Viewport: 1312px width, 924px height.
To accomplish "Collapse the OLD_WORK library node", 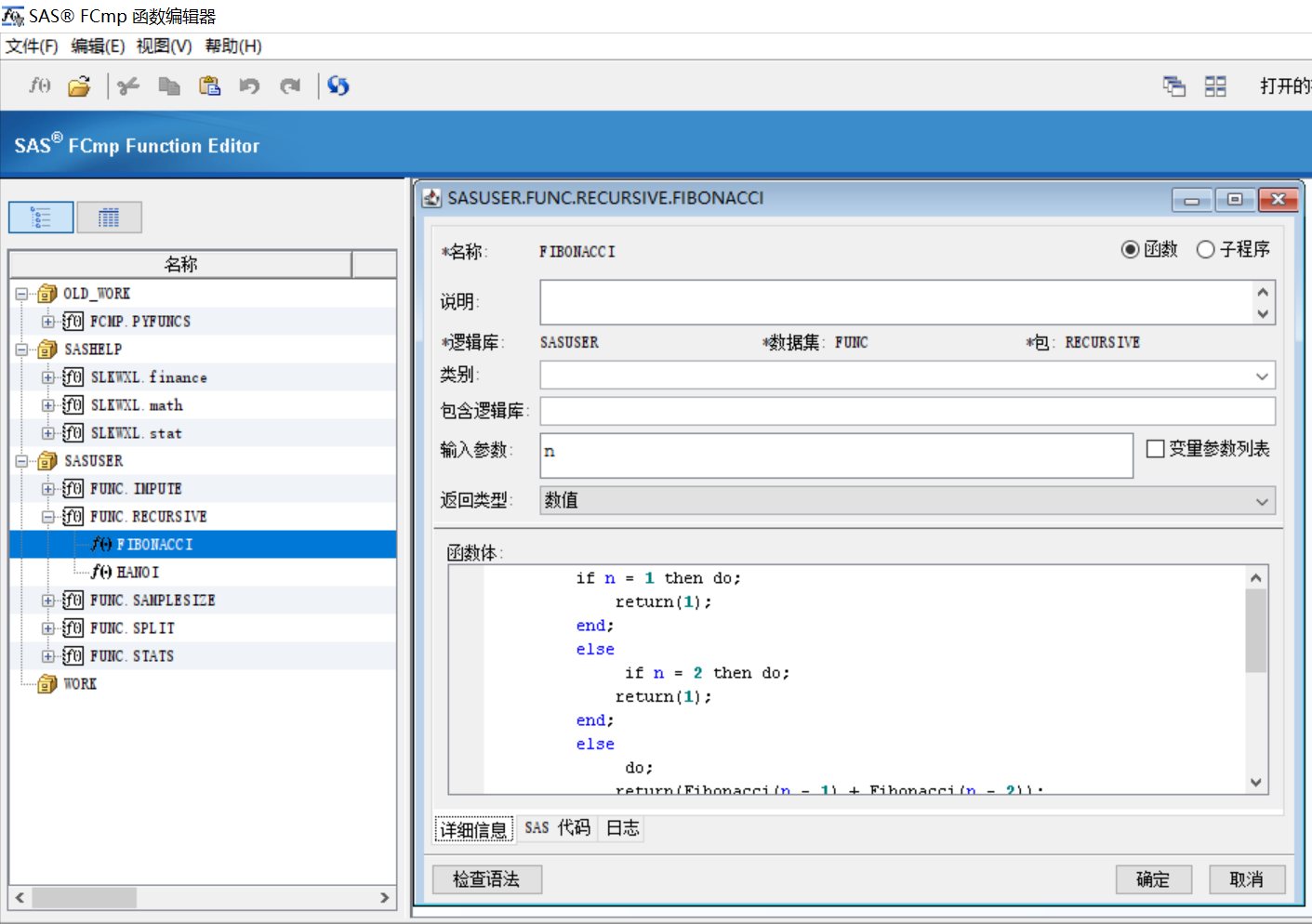I will (21, 294).
